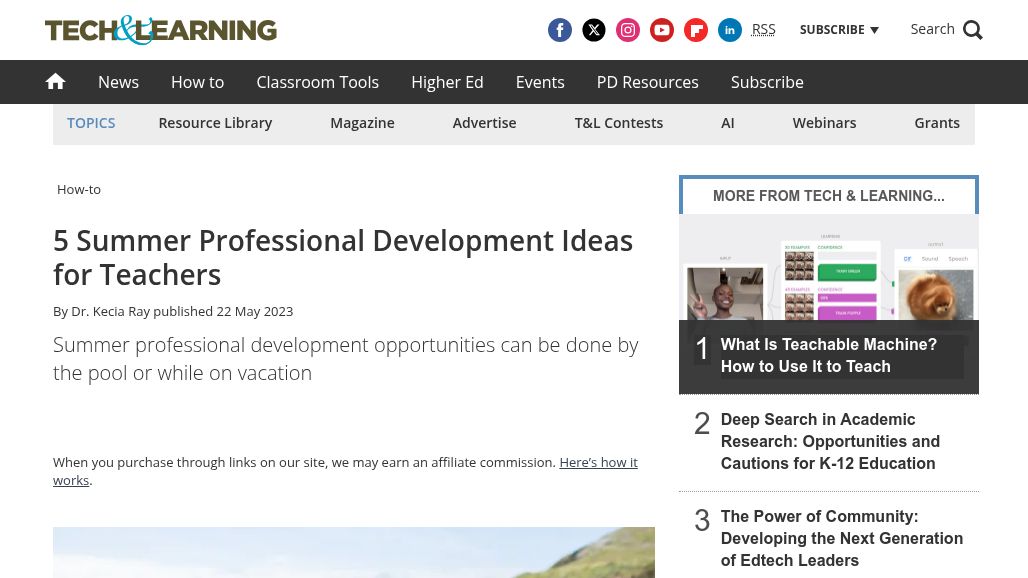
Task: Open the Tech & Learning Facebook page
Action: click(559, 30)
